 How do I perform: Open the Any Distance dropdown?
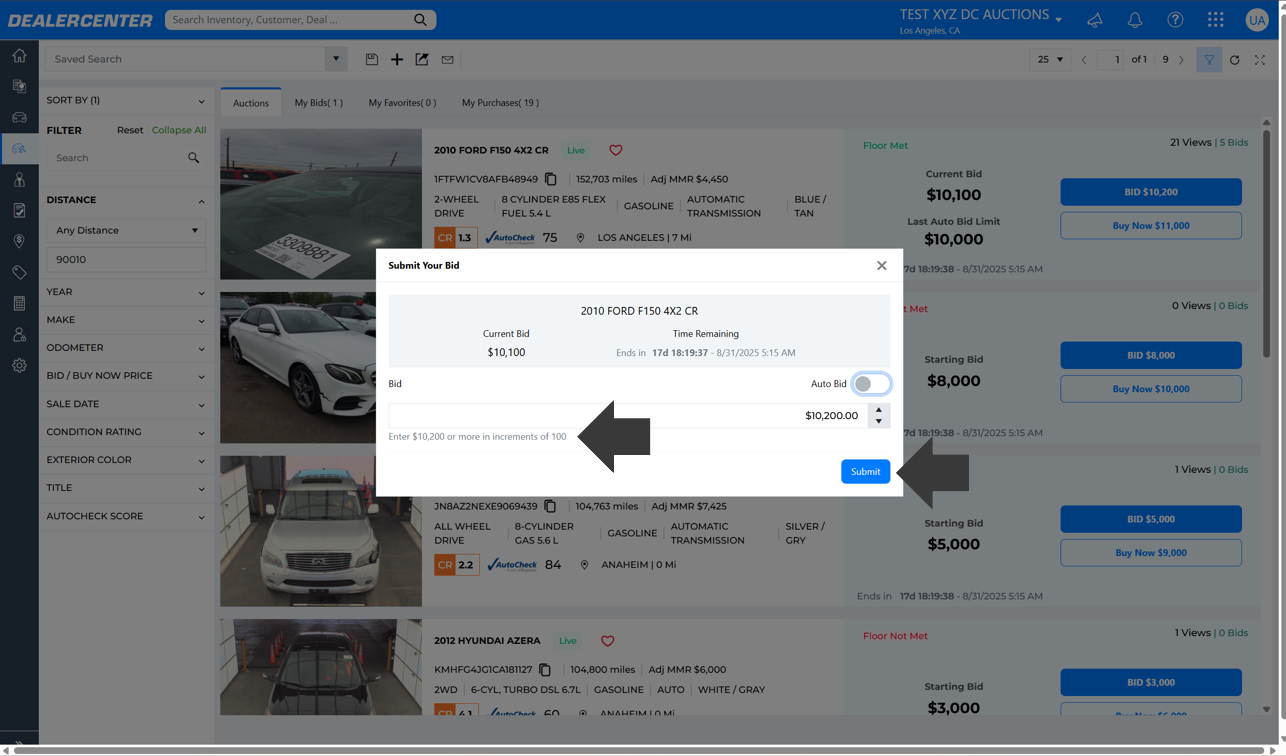pyautogui.click(x=126, y=230)
